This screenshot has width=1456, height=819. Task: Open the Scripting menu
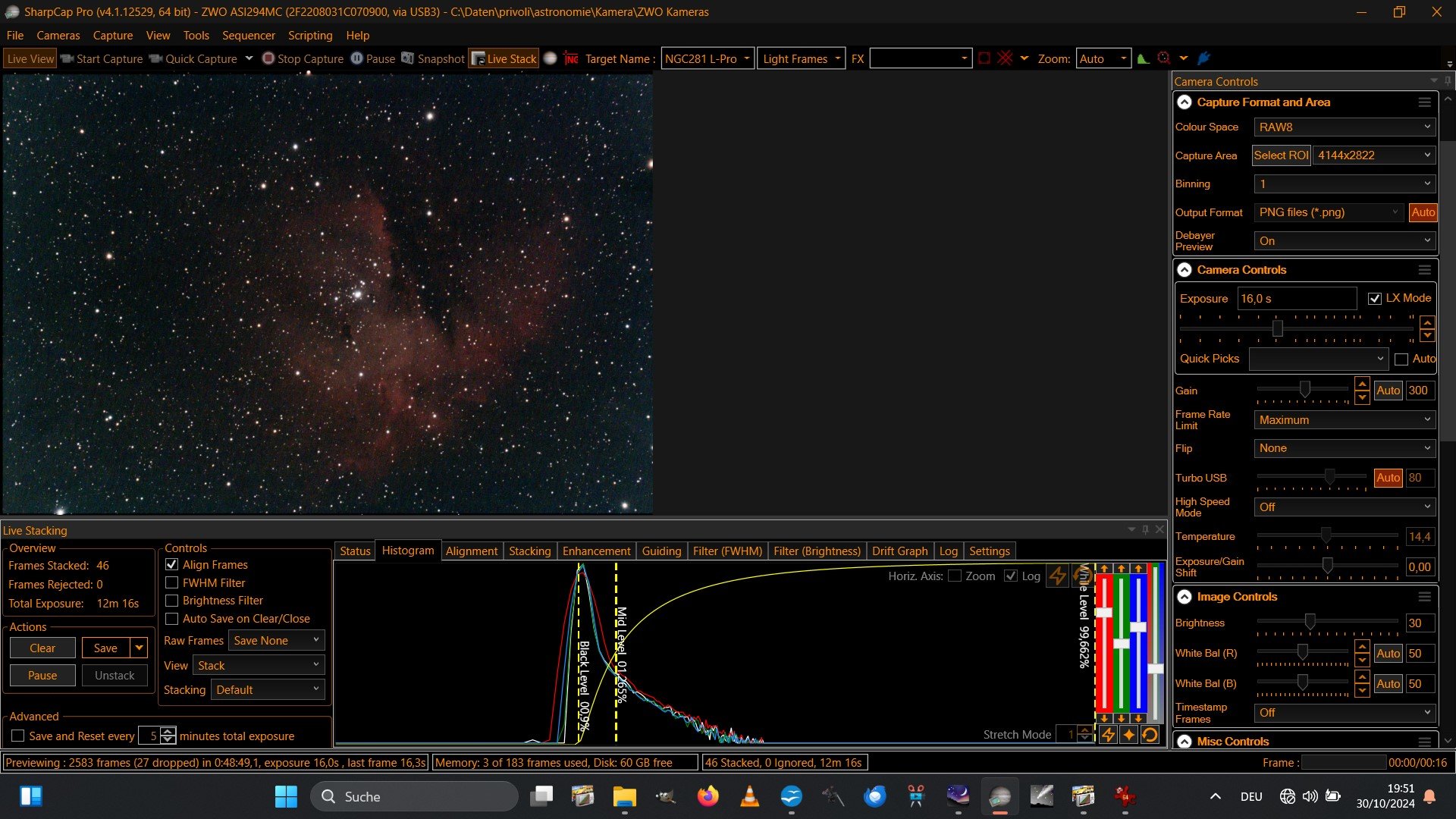tap(310, 36)
